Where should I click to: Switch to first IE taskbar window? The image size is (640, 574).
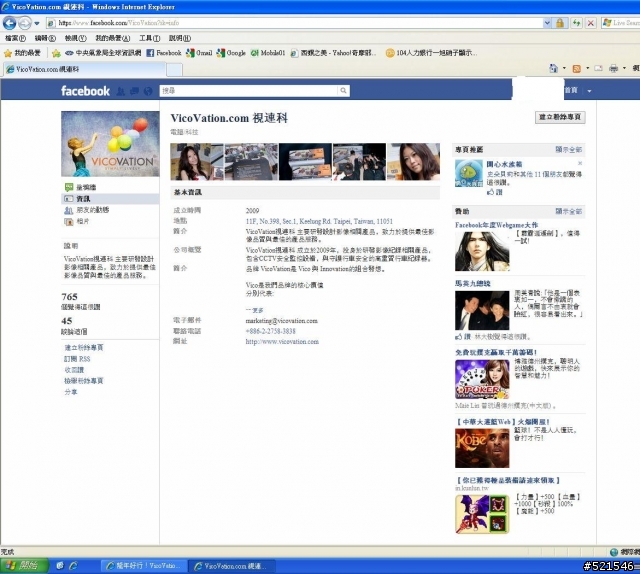click(143, 566)
